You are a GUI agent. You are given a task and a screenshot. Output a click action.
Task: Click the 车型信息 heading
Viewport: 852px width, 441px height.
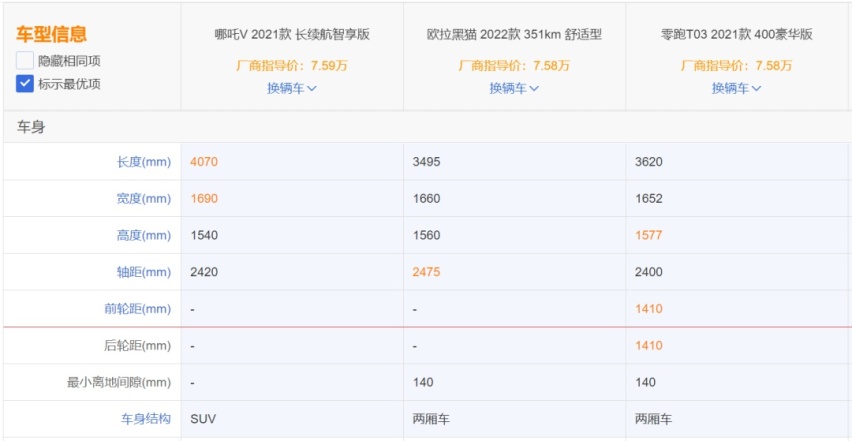[x=51, y=34]
